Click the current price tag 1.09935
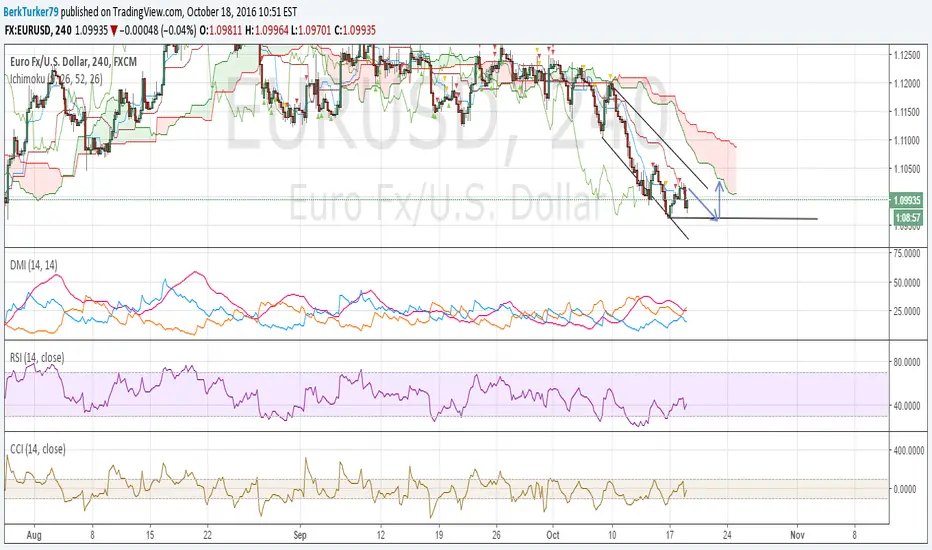Screen dimensions: 932x550 [907, 200]
